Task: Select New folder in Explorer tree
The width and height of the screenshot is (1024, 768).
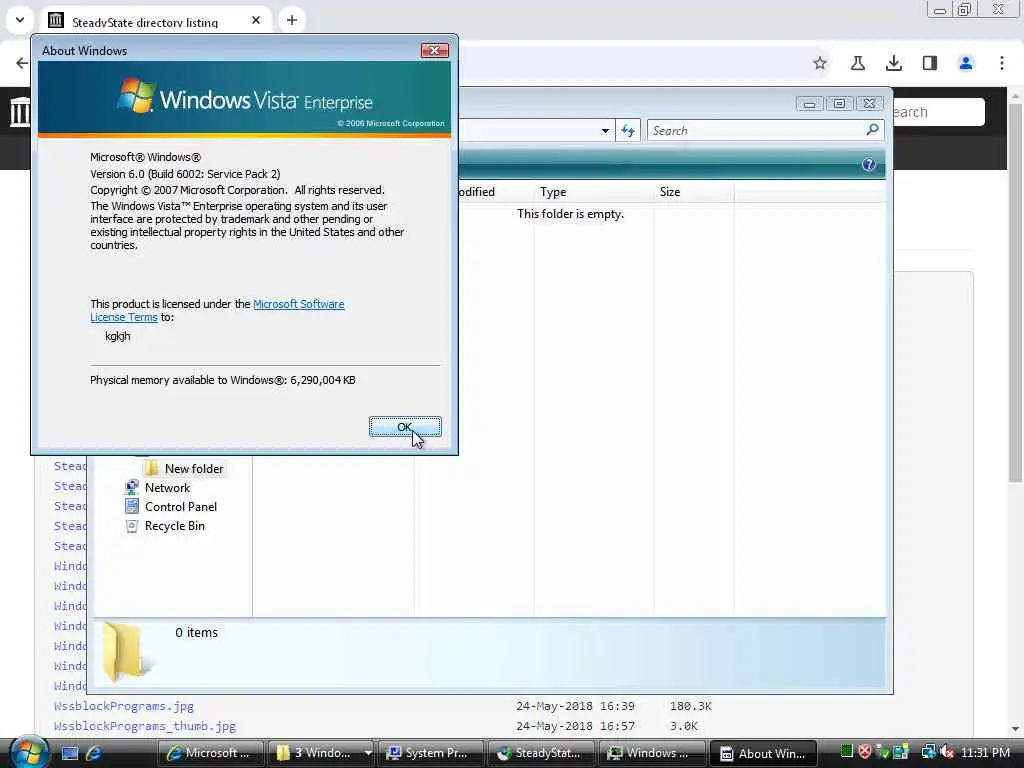Action: pos(194,469)
